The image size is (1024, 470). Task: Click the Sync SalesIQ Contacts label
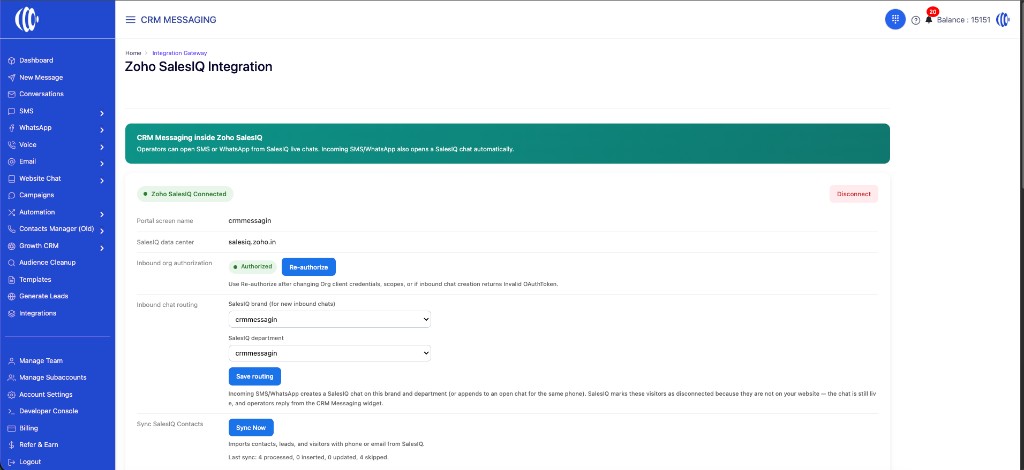(x=170, y=424)
